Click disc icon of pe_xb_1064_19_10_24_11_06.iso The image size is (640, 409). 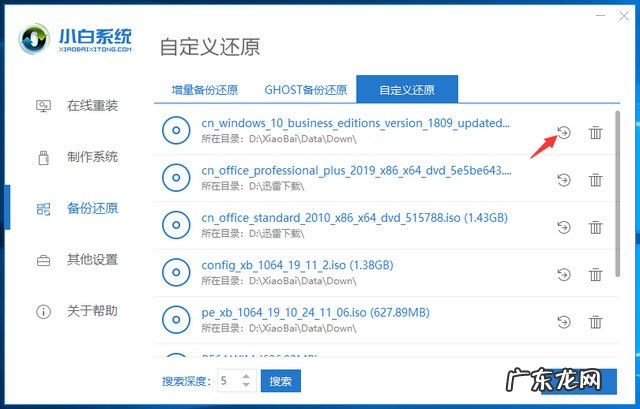pyautogui.click(x=176, y=320)
